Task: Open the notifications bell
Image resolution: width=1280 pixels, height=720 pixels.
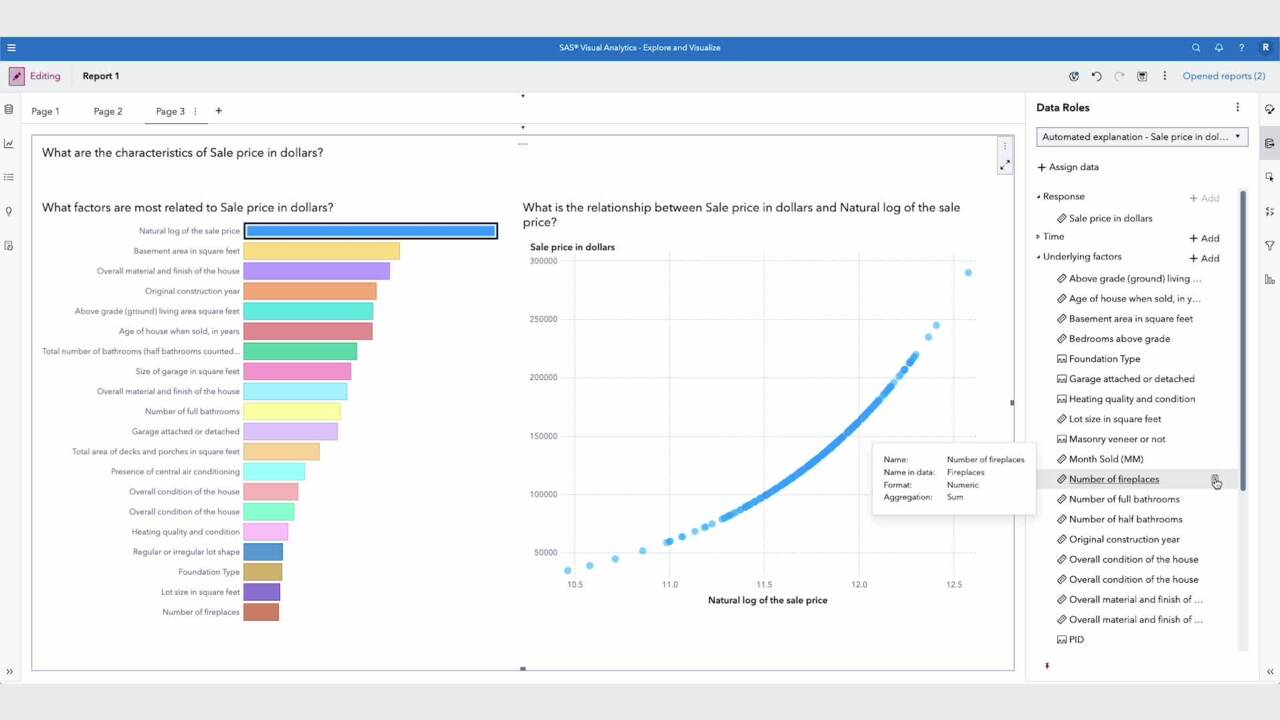Action: pos(1219,47)
